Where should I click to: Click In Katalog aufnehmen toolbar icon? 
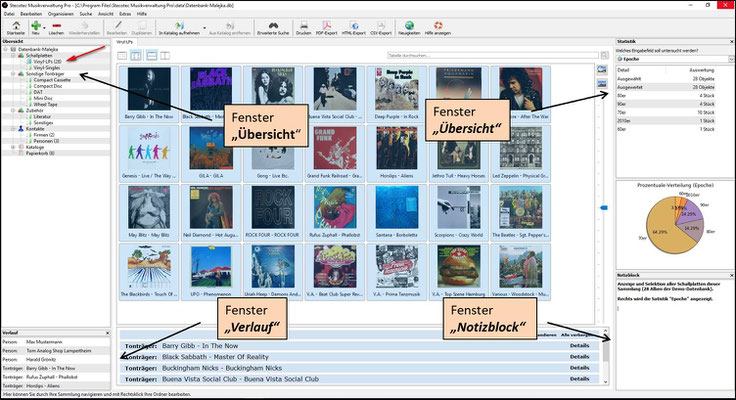[179, 28]
